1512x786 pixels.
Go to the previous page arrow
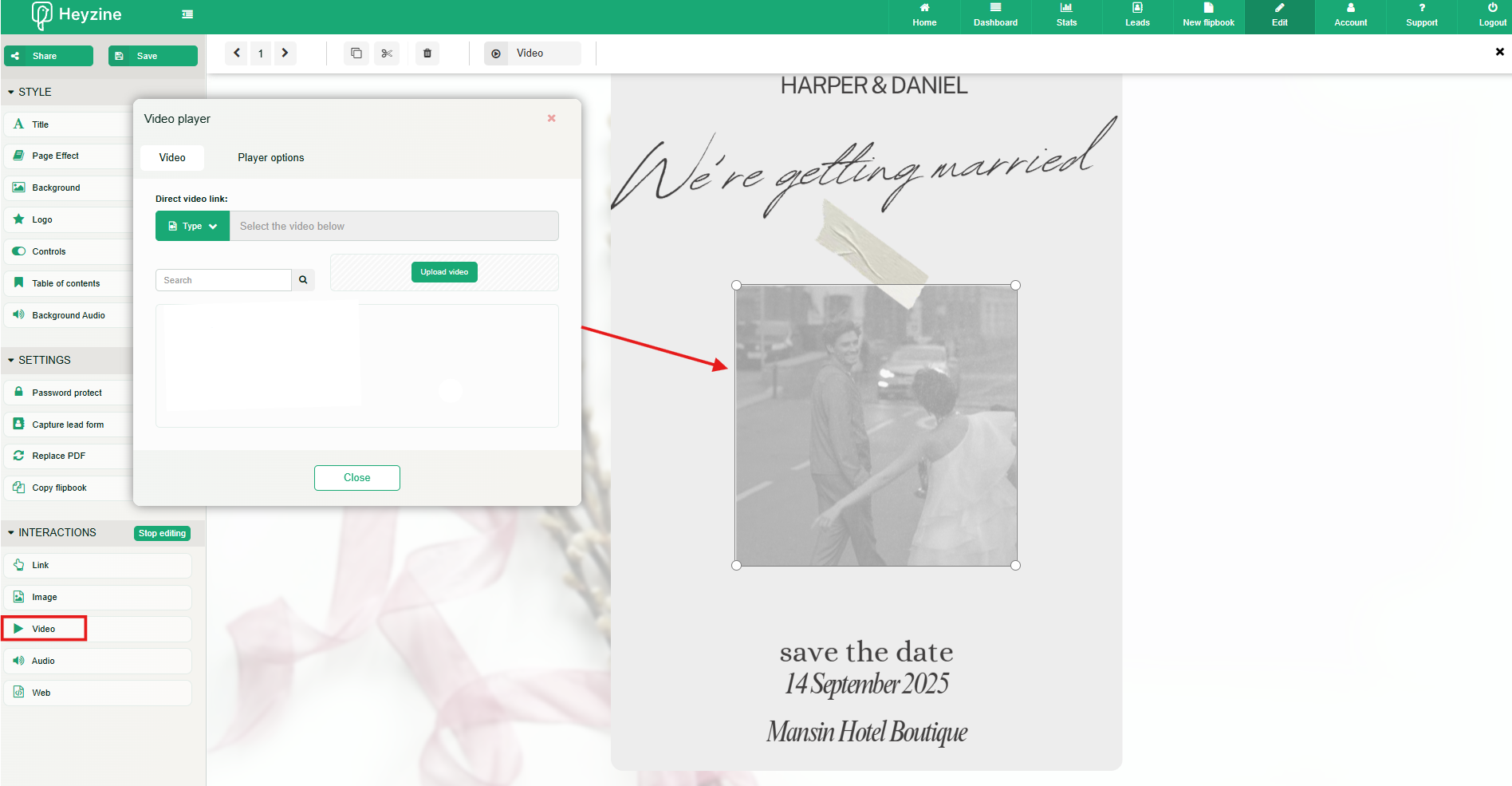(237, 53)
